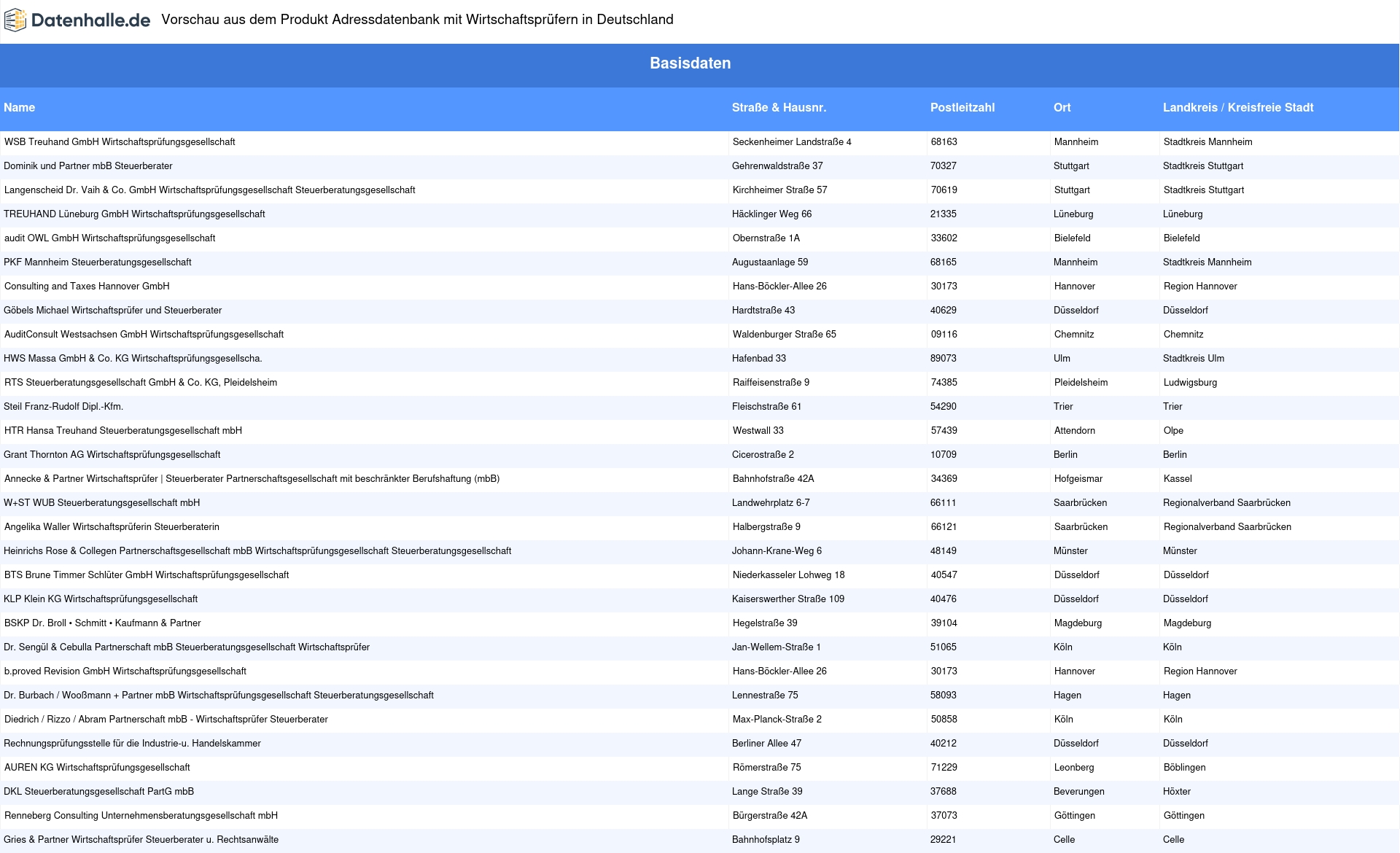
Task: Select AuditConsult Westsachsen GmbH name cell
Action: [144, 335]
